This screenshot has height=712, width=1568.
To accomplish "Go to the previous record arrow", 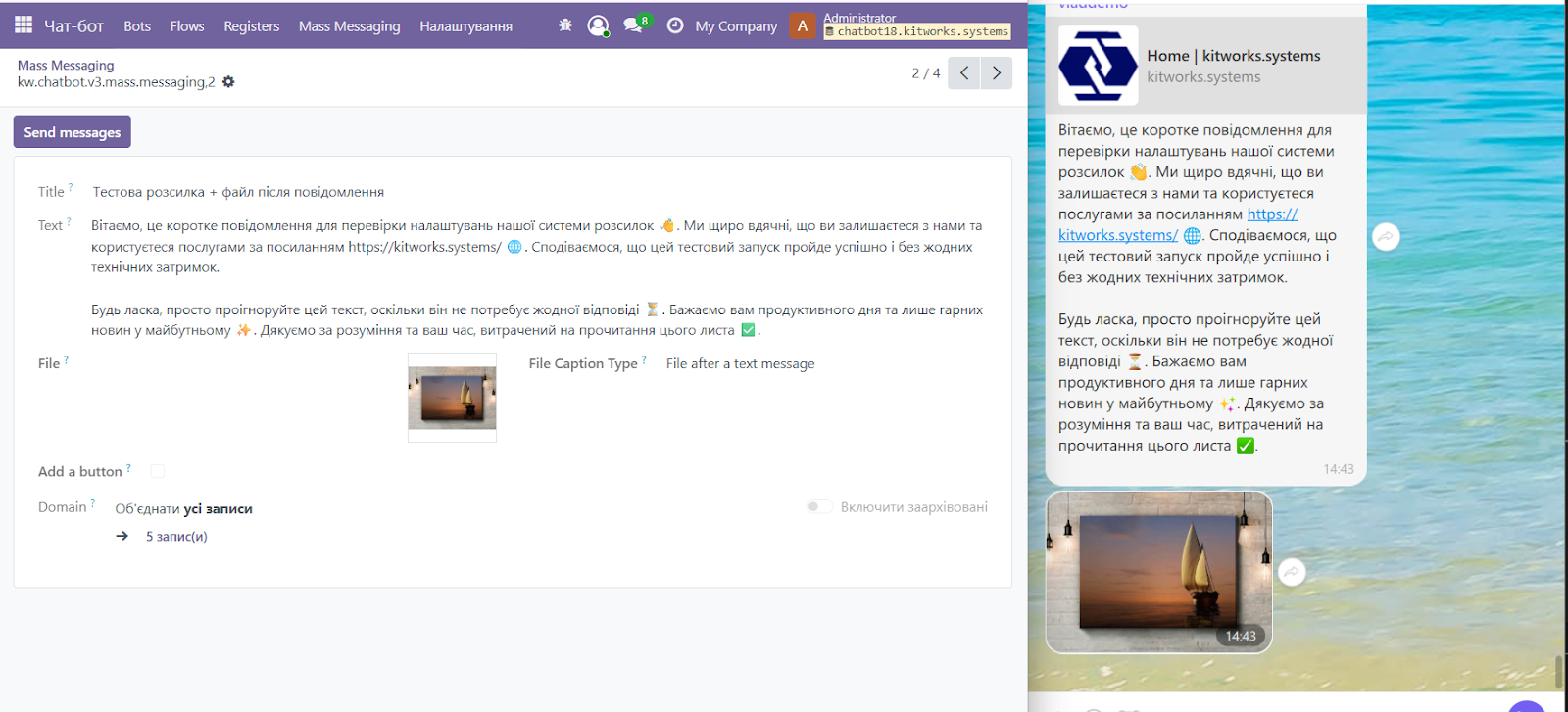I will pyautogui.click(x=964, y=73).
